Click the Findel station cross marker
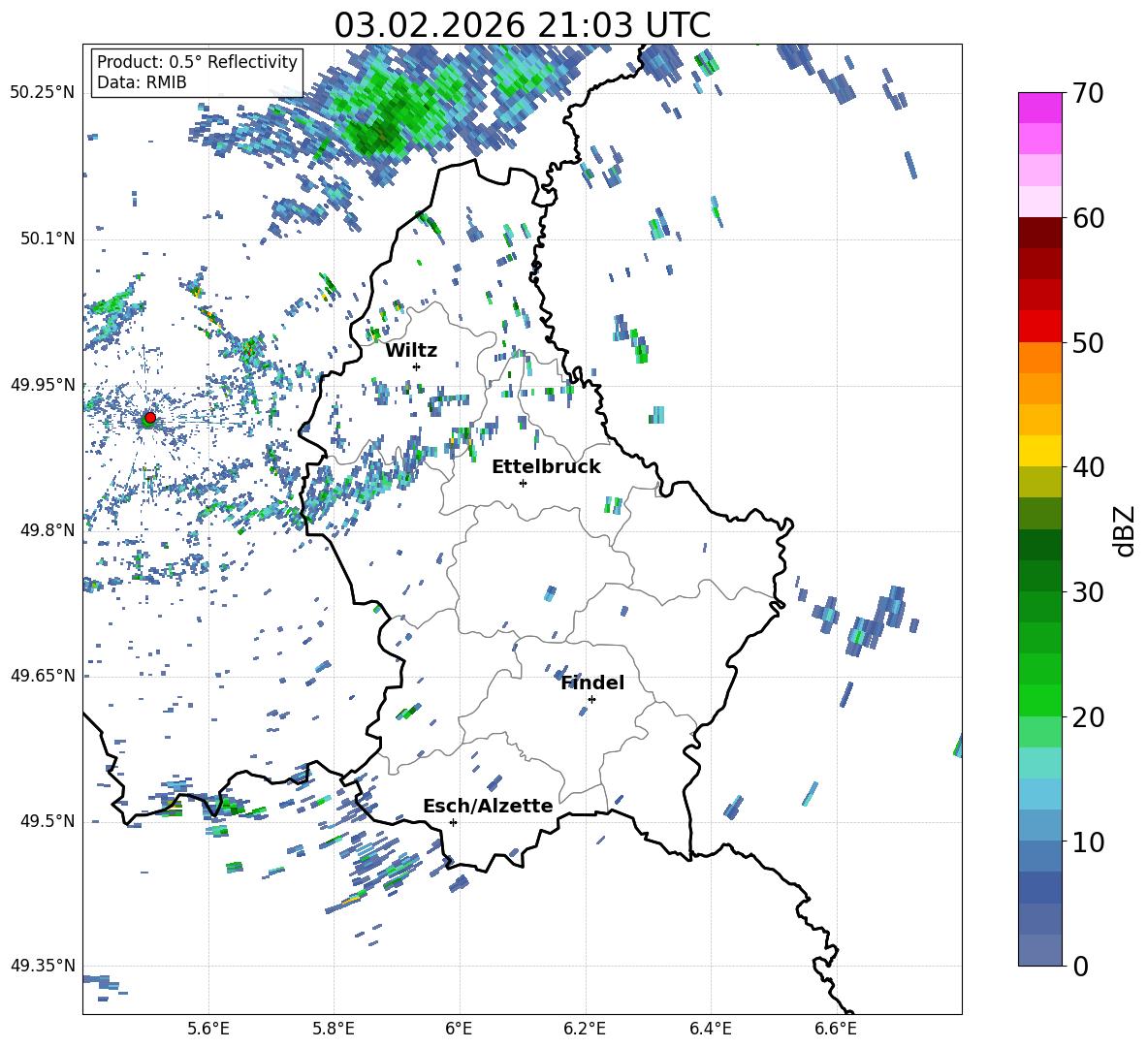The image size is (1148, 1048). [x=591, y=699]
